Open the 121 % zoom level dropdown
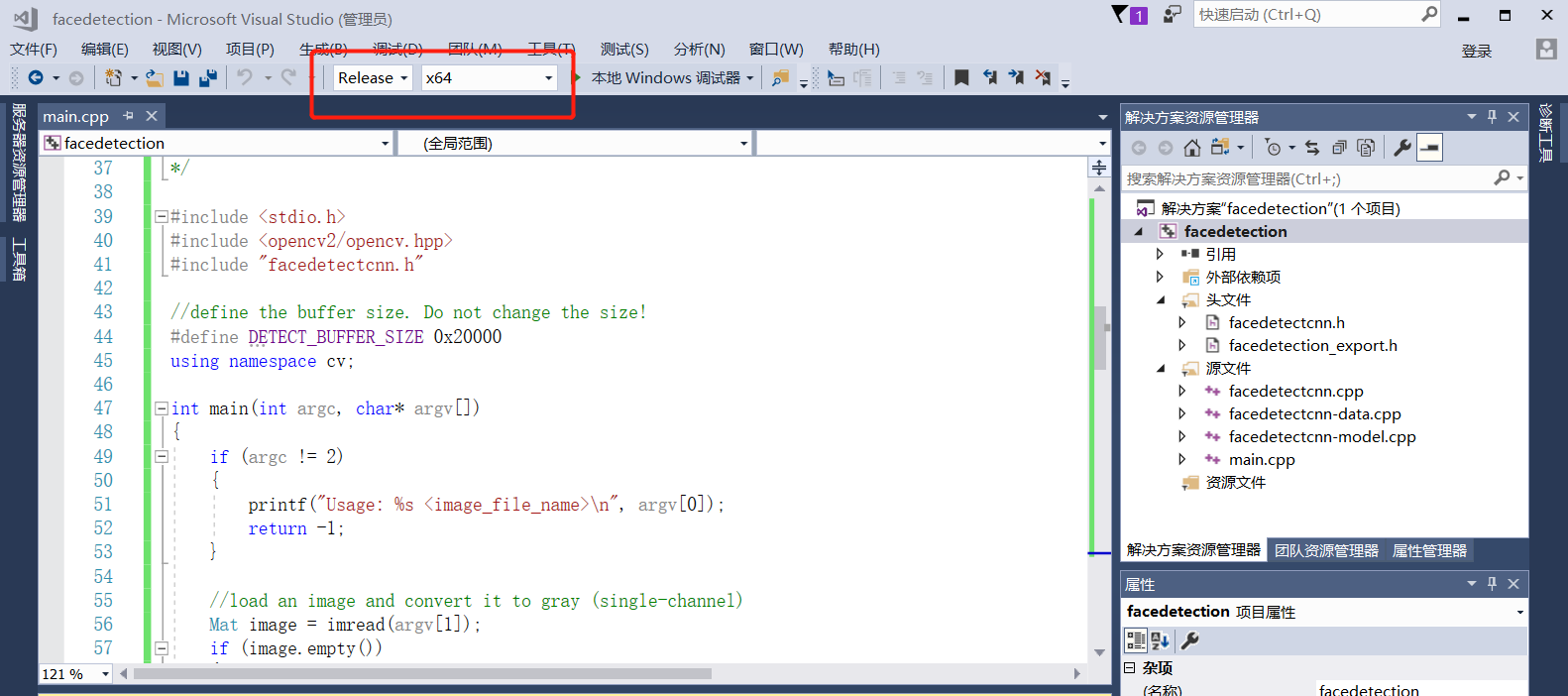The width and height of the screenshot is (1568, 696). pos(75,674)
